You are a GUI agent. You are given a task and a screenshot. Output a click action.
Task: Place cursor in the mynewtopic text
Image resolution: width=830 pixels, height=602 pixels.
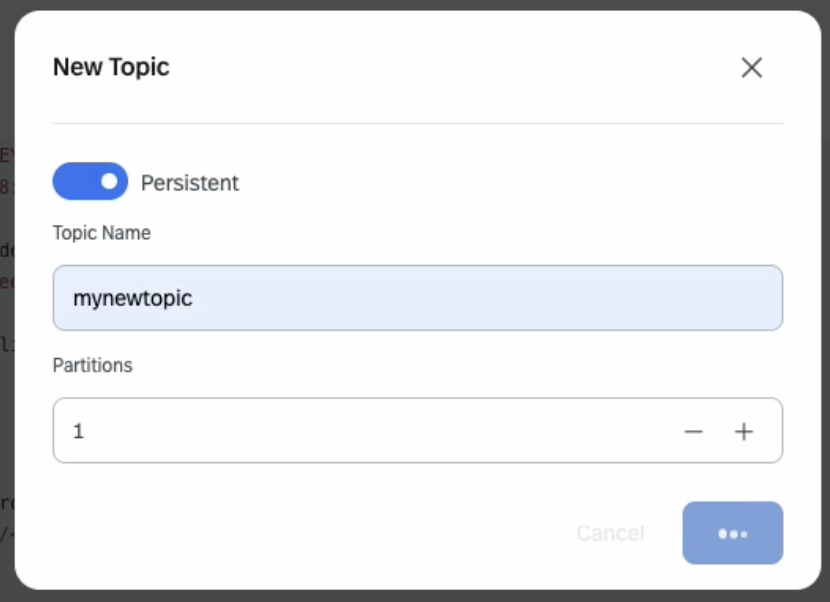tap(132, 298)
